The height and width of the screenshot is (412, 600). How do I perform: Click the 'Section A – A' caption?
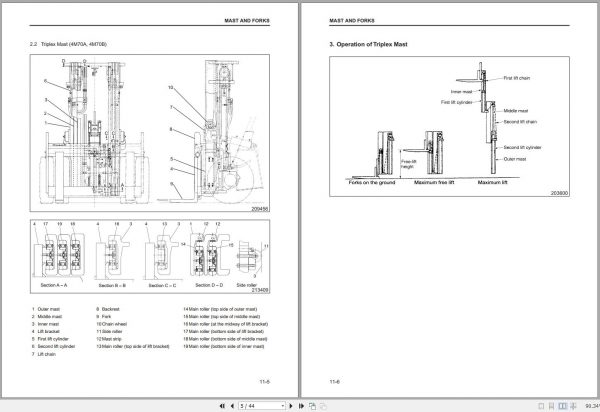point(54,285)
